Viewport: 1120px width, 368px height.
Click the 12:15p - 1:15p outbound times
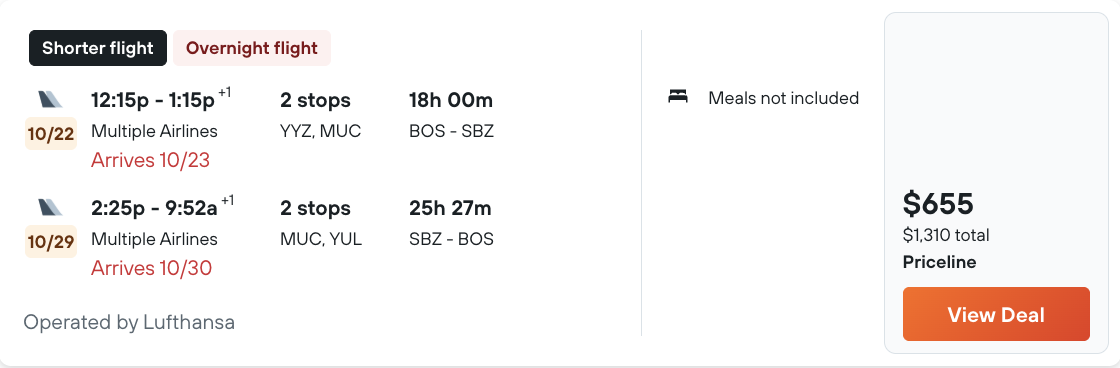point(161,99)
